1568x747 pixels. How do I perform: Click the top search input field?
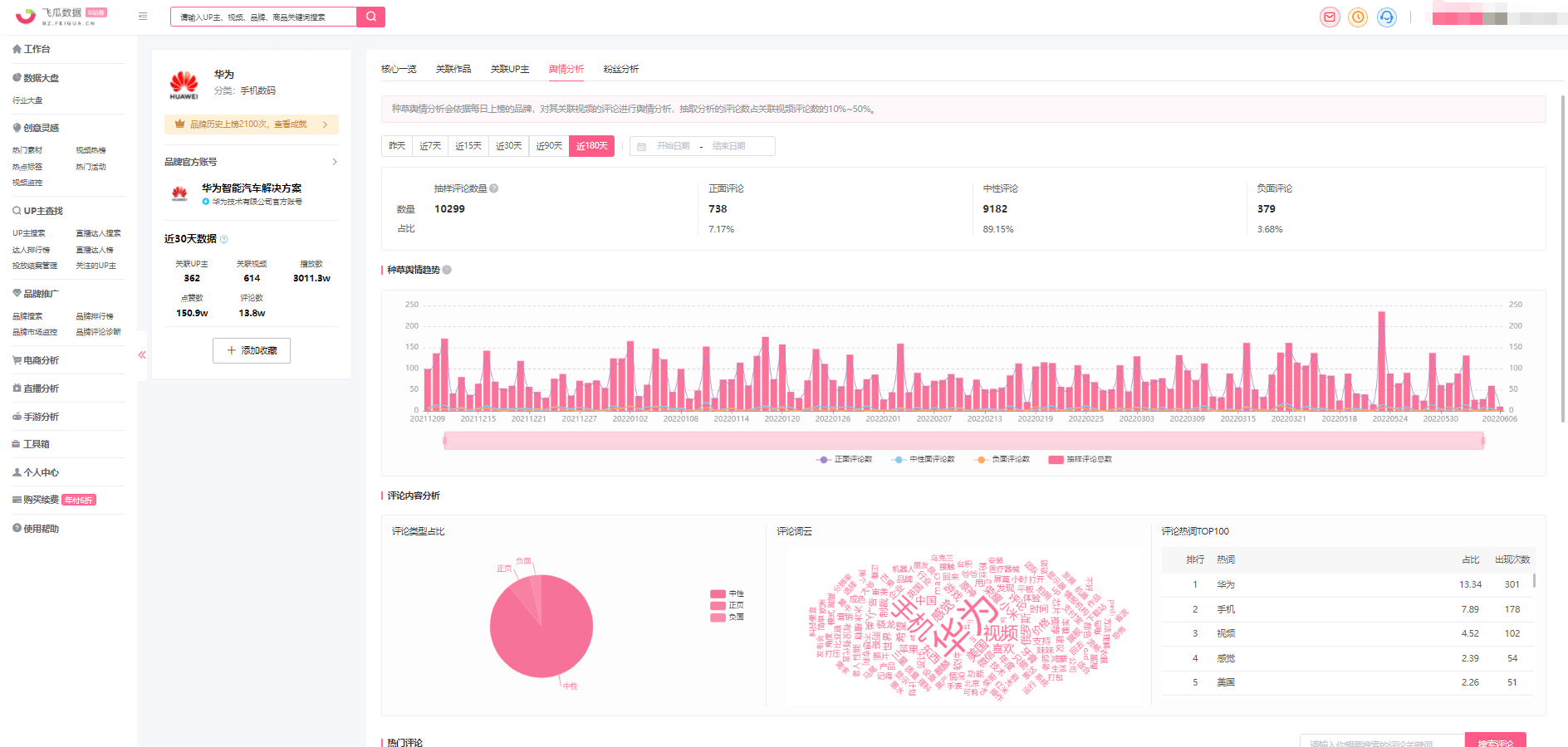[263, 17]
